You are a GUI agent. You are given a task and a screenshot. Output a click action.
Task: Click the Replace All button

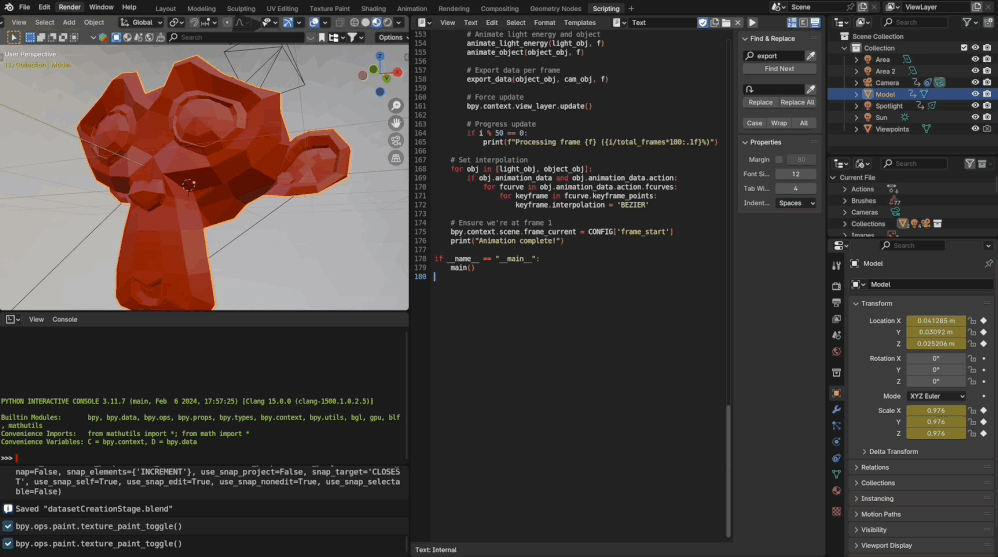click(x=797, y=102)
